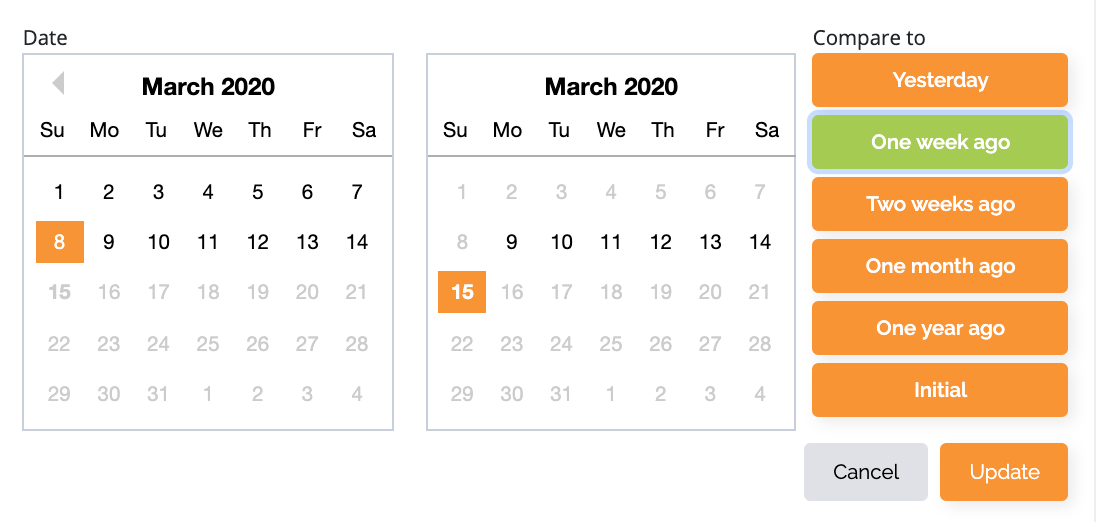The height and width of the screenshot is (522, 1096).
Task: Select March 9 in right calendar
Action: (512, 242)
